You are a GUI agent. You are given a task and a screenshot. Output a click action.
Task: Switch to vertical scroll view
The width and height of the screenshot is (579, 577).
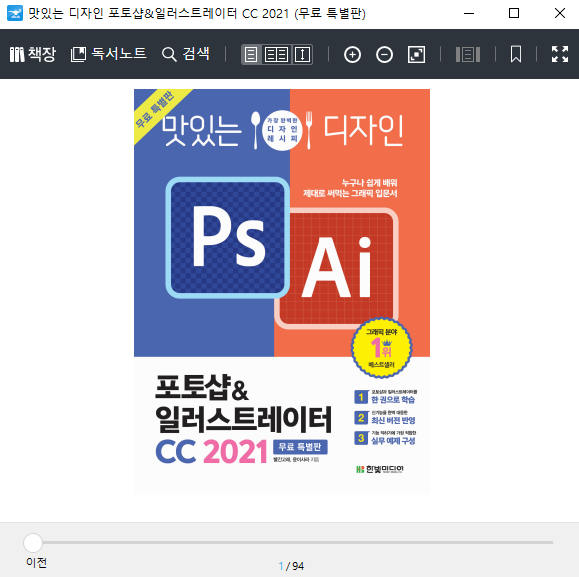(302, 55)
